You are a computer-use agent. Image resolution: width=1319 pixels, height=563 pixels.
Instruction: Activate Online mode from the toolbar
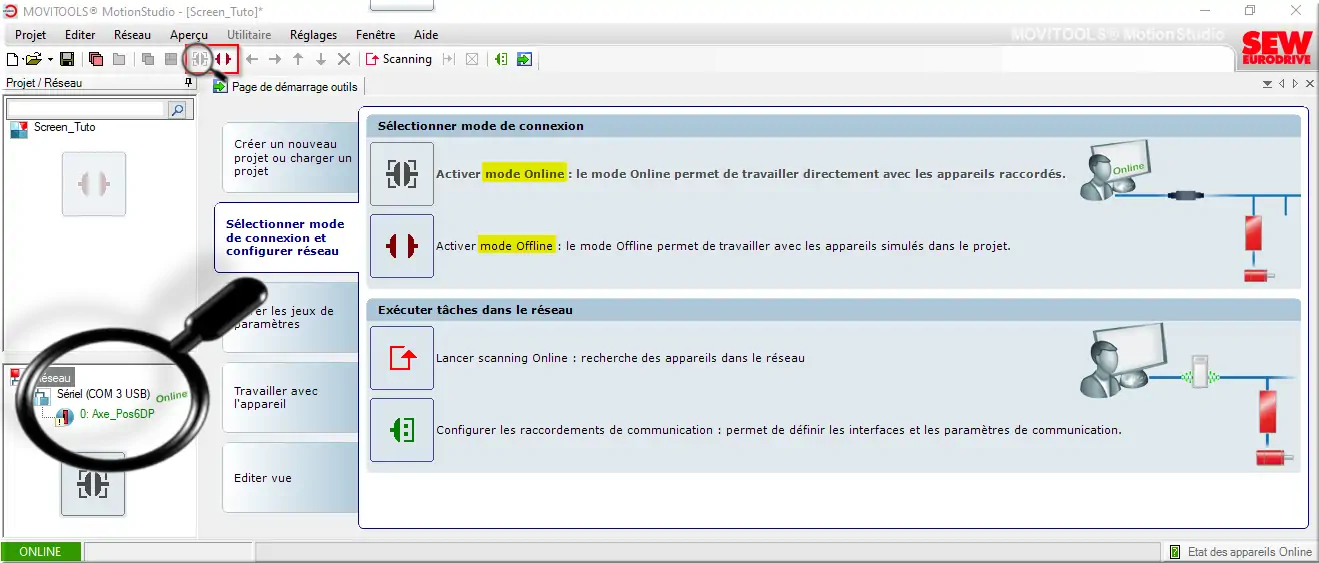tap(201, 59)
